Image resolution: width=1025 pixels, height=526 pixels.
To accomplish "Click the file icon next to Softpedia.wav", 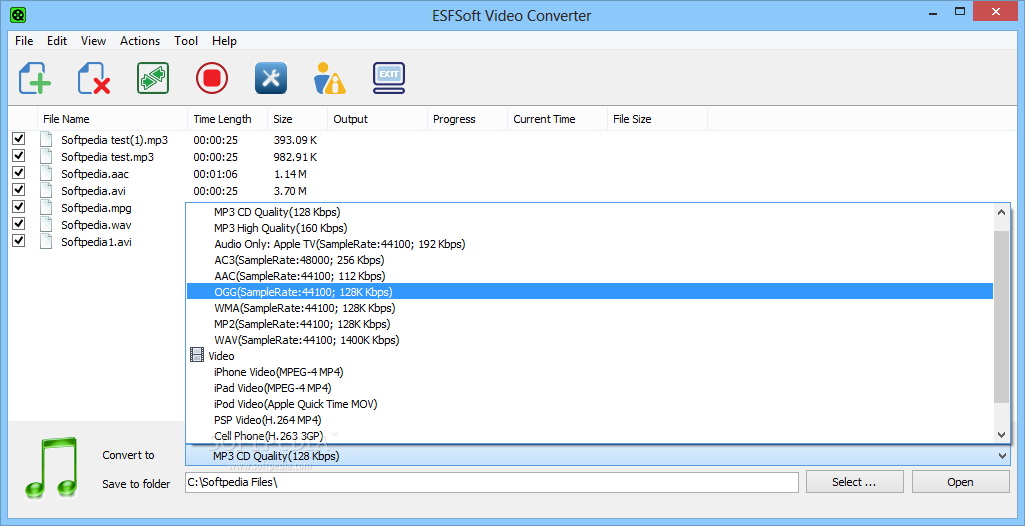I will click(x=46, y=224).
